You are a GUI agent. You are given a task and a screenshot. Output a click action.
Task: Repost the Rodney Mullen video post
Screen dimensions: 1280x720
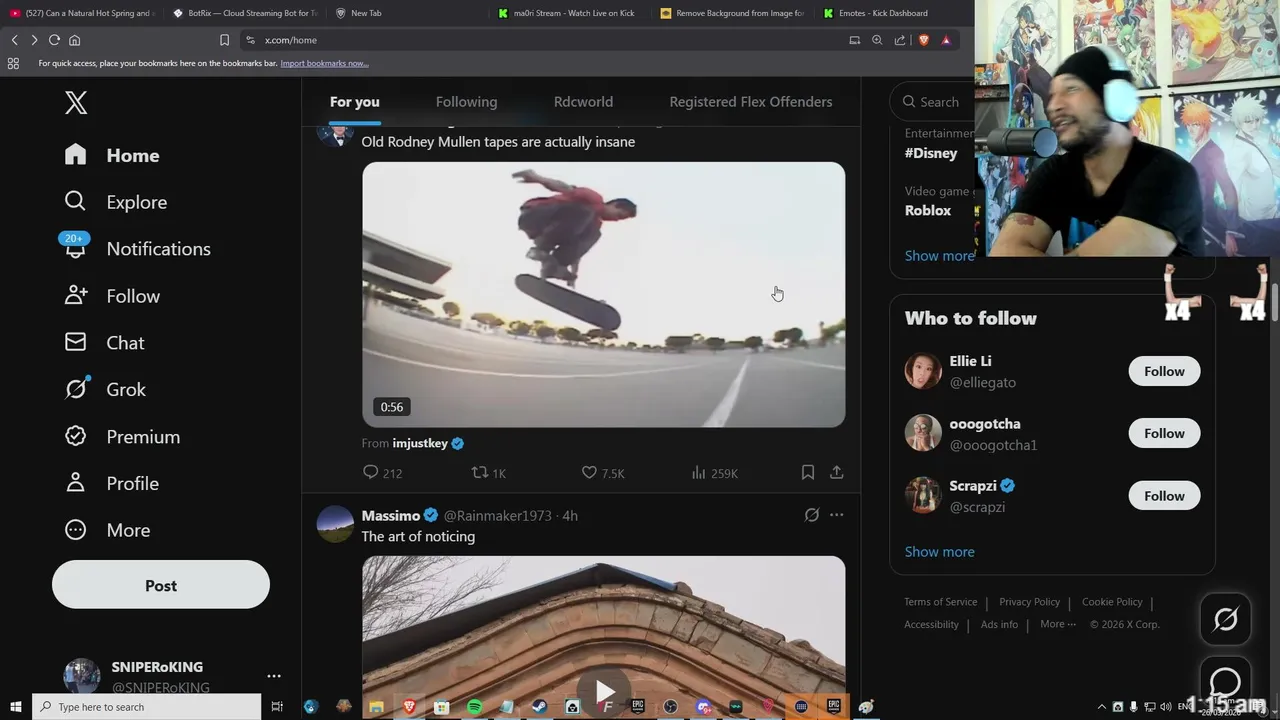click(488, 472)
